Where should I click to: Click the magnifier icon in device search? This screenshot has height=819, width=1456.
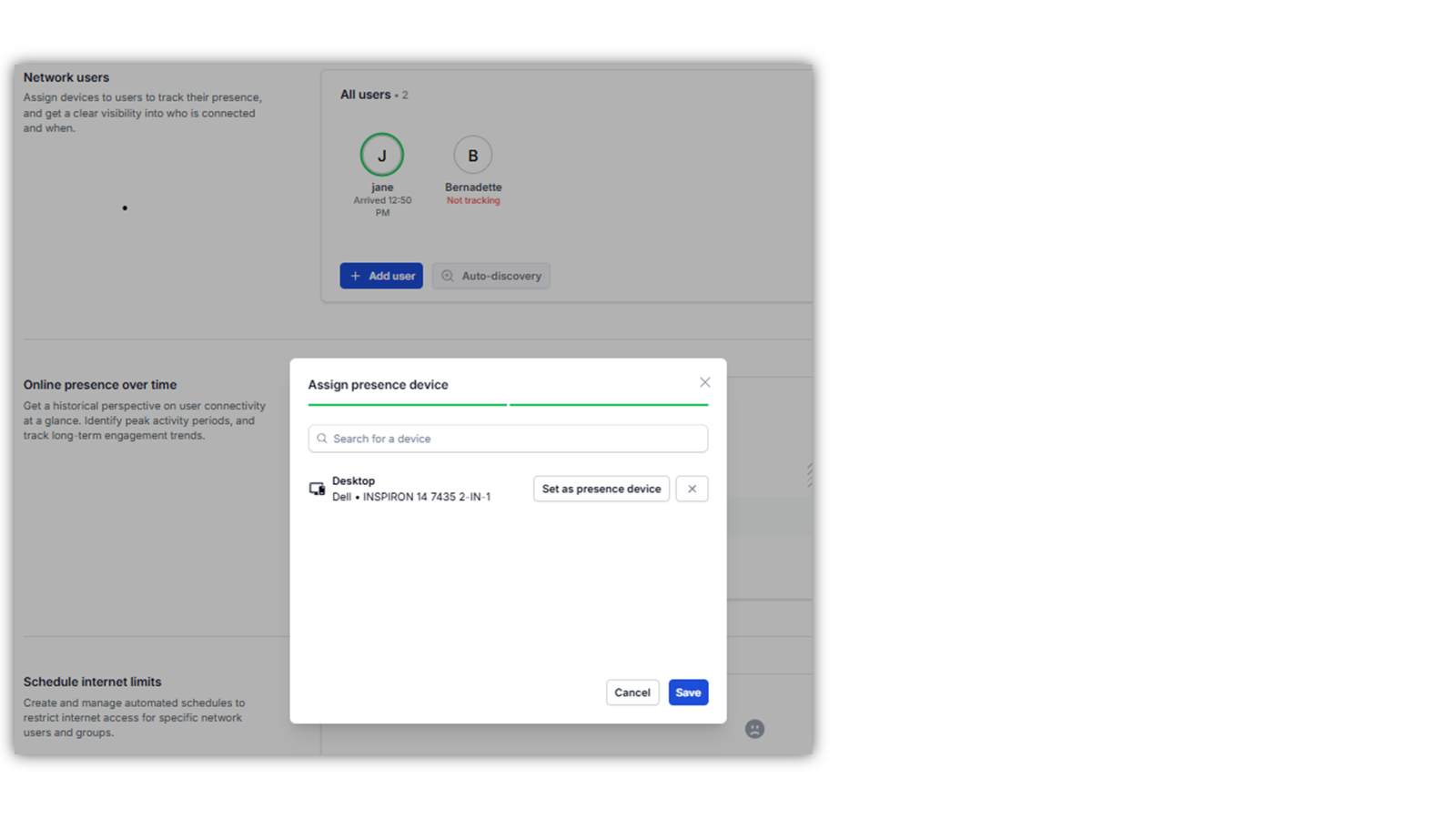(x=322, y=439)
